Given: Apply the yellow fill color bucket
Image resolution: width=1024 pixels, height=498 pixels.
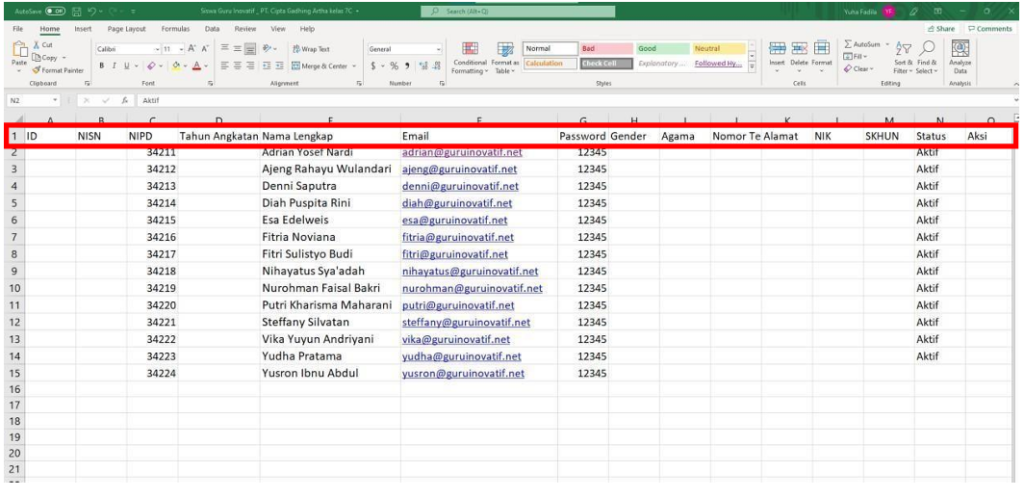Looking at the screenshot, I should pos(174,66).
